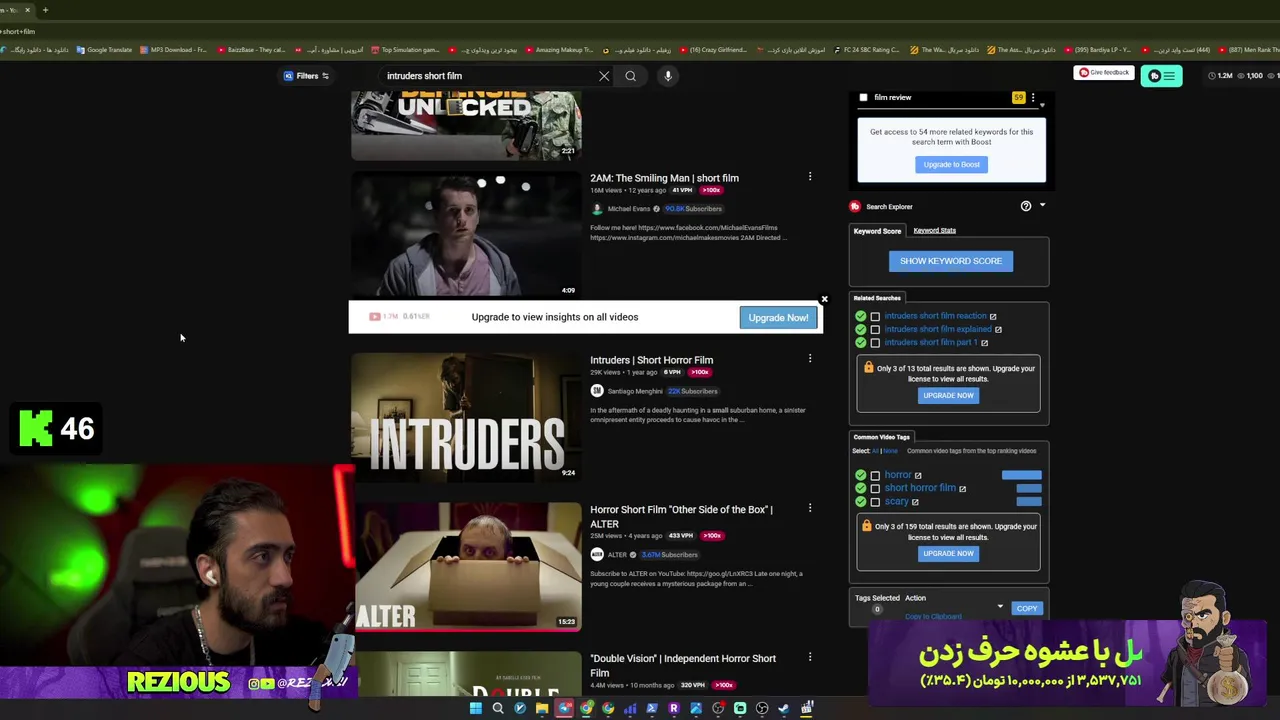
Task: Open 'intruders short film explained' external link icon
Action: click(x=998, y=329)
